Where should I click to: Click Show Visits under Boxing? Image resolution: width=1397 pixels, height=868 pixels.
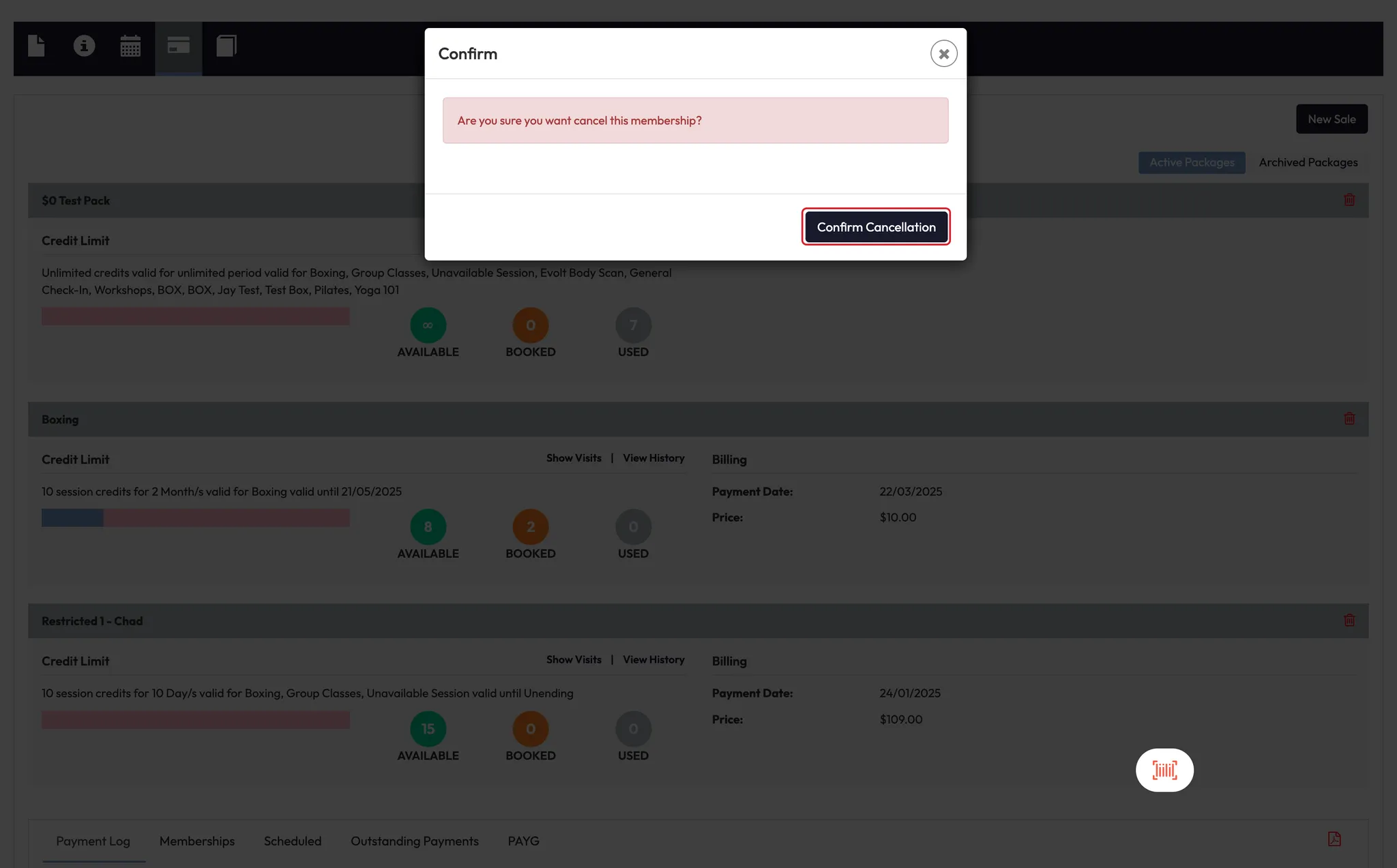[x=573, y=458]
